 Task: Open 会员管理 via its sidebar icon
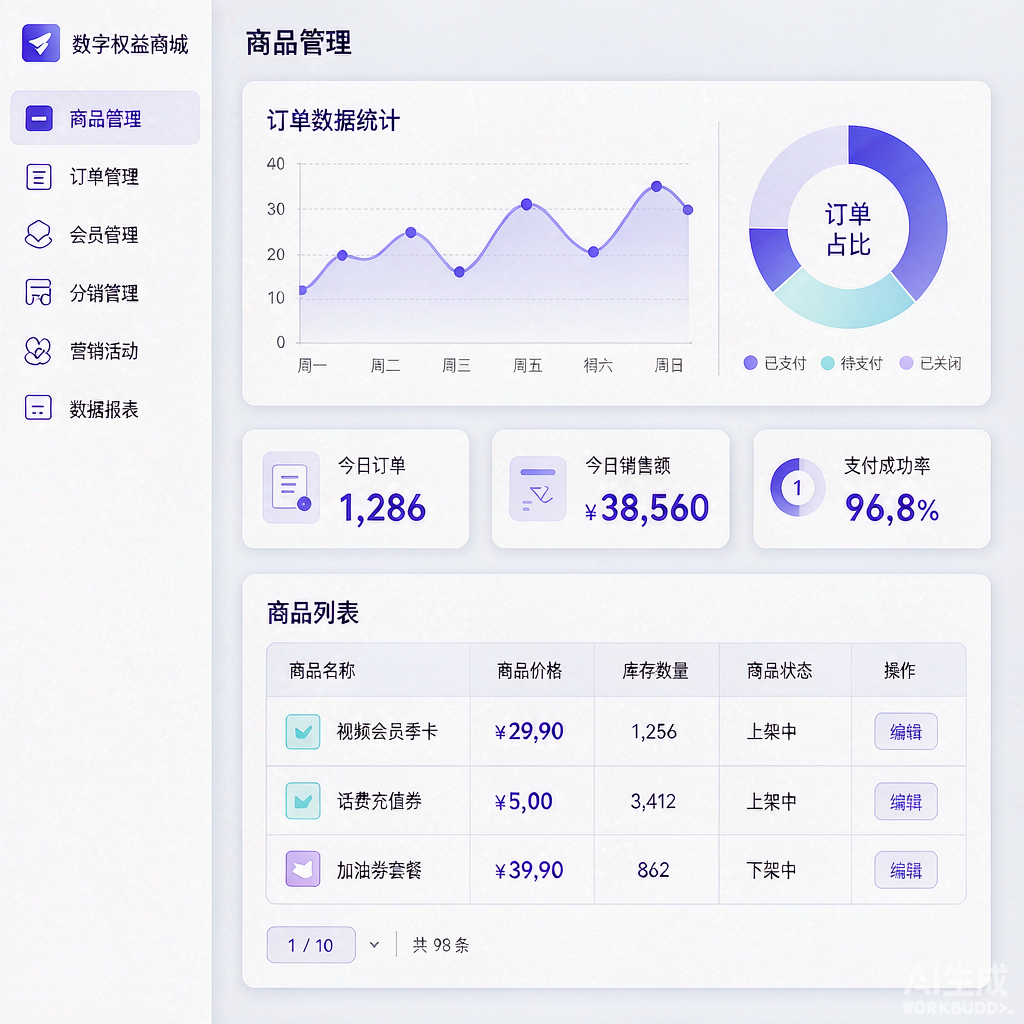coord(39,234)
